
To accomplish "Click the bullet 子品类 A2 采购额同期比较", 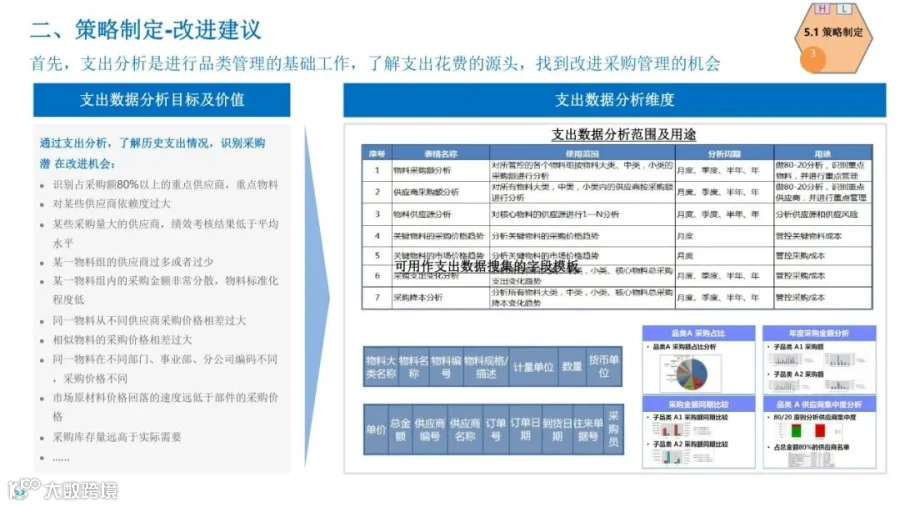I will click(690, 444).
